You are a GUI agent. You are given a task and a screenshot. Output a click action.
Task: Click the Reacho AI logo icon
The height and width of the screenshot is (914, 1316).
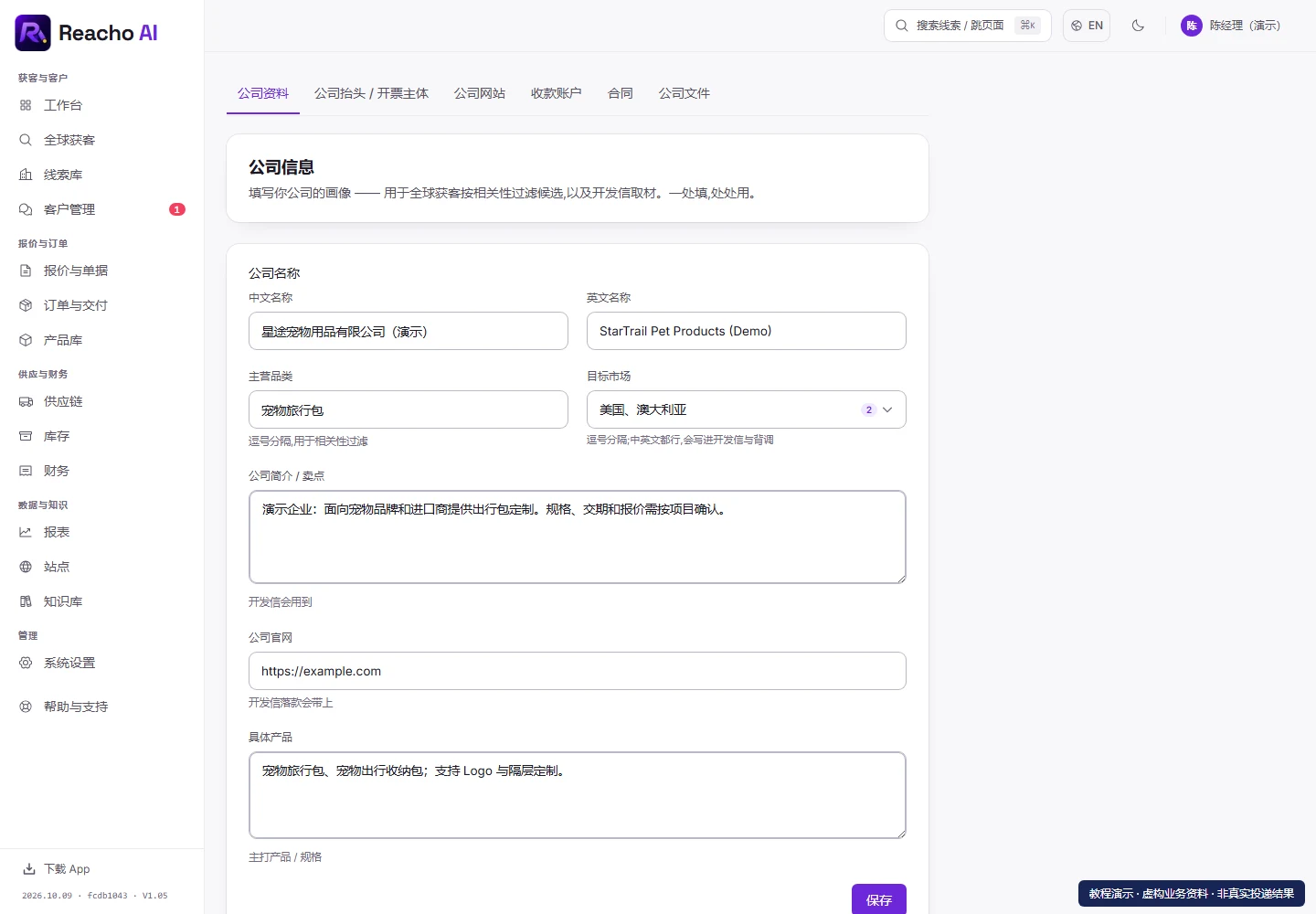pyautogui.click(x=33, y=33)
